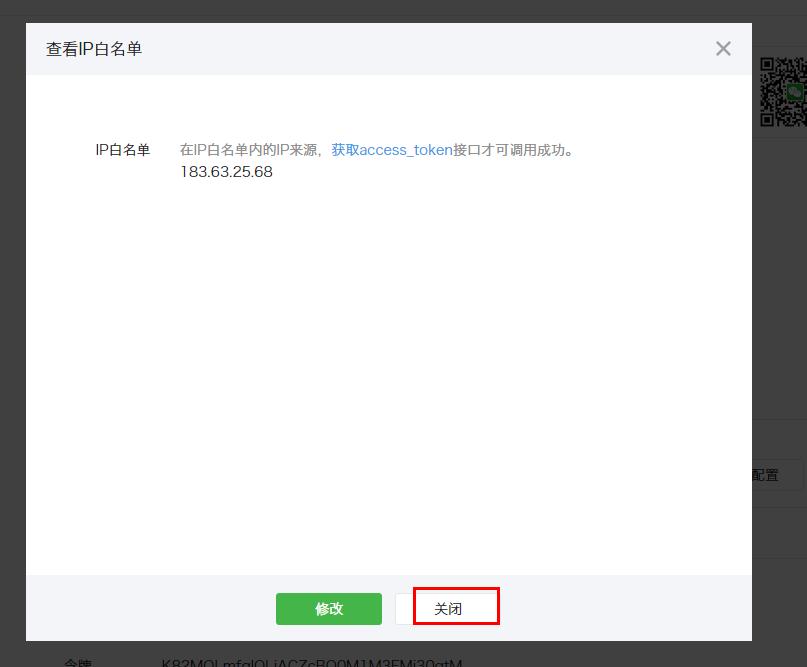Select the IP白名单 field label

coord(122,150)
